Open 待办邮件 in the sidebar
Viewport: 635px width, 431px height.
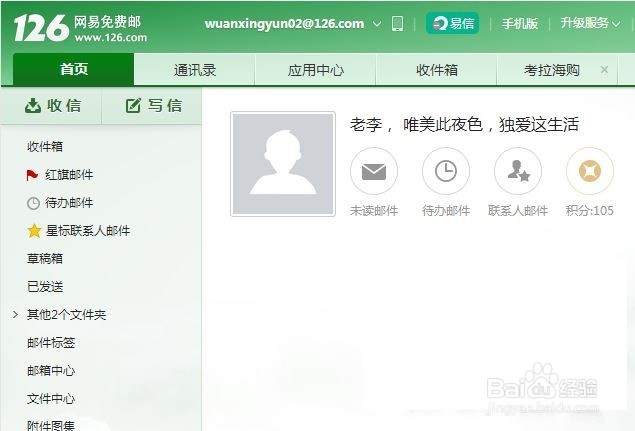[69, 203]
